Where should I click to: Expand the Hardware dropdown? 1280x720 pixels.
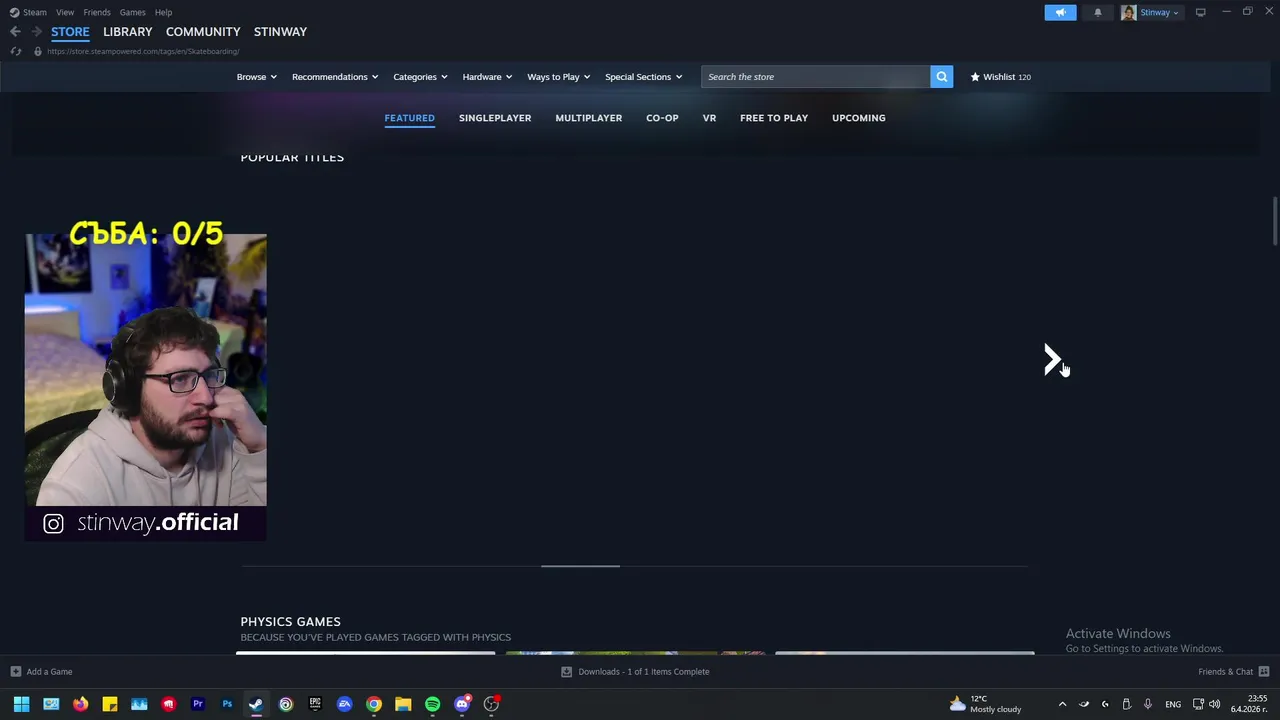point(487,77)
